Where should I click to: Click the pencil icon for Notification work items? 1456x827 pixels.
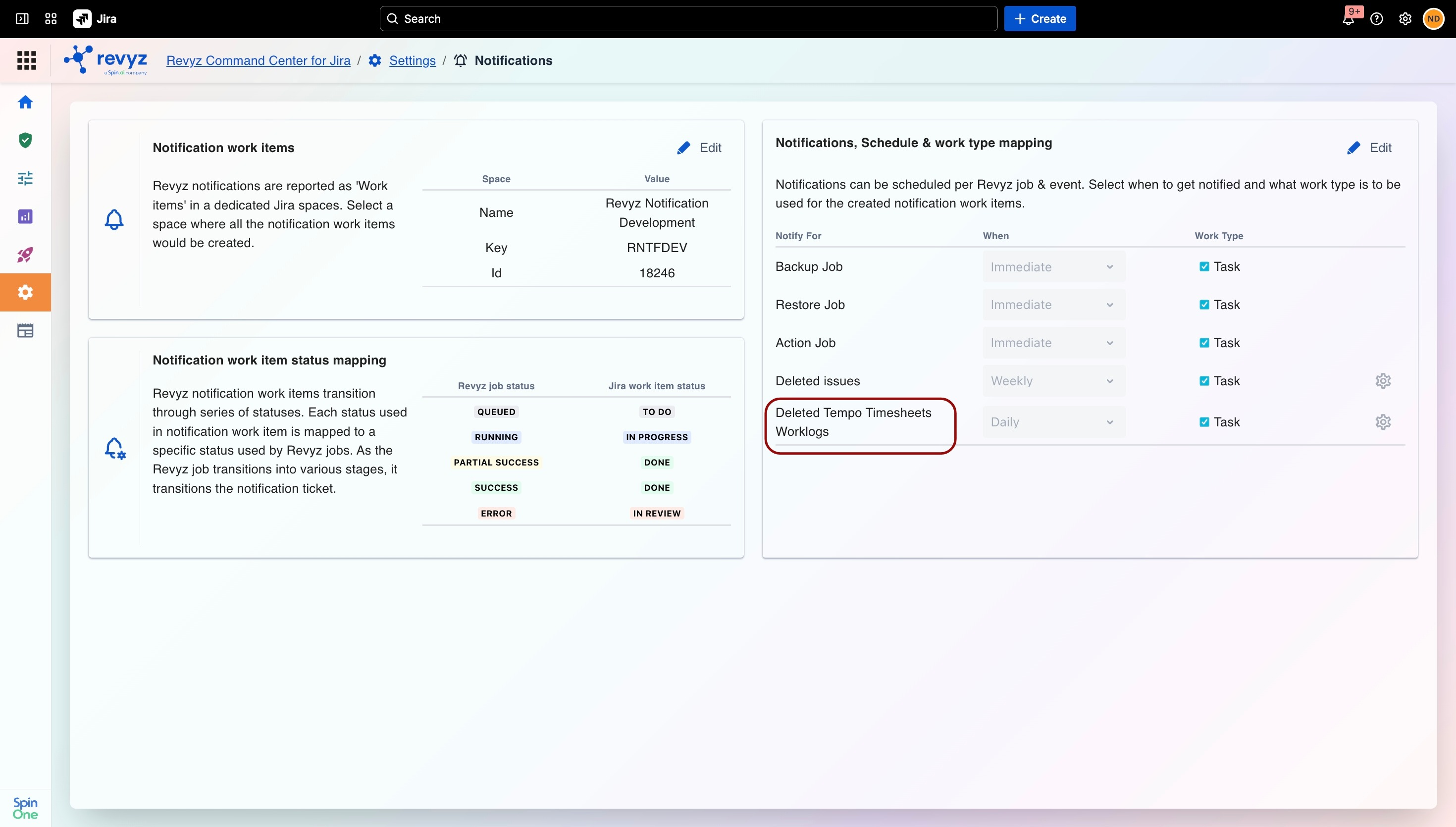click(684, 148)
